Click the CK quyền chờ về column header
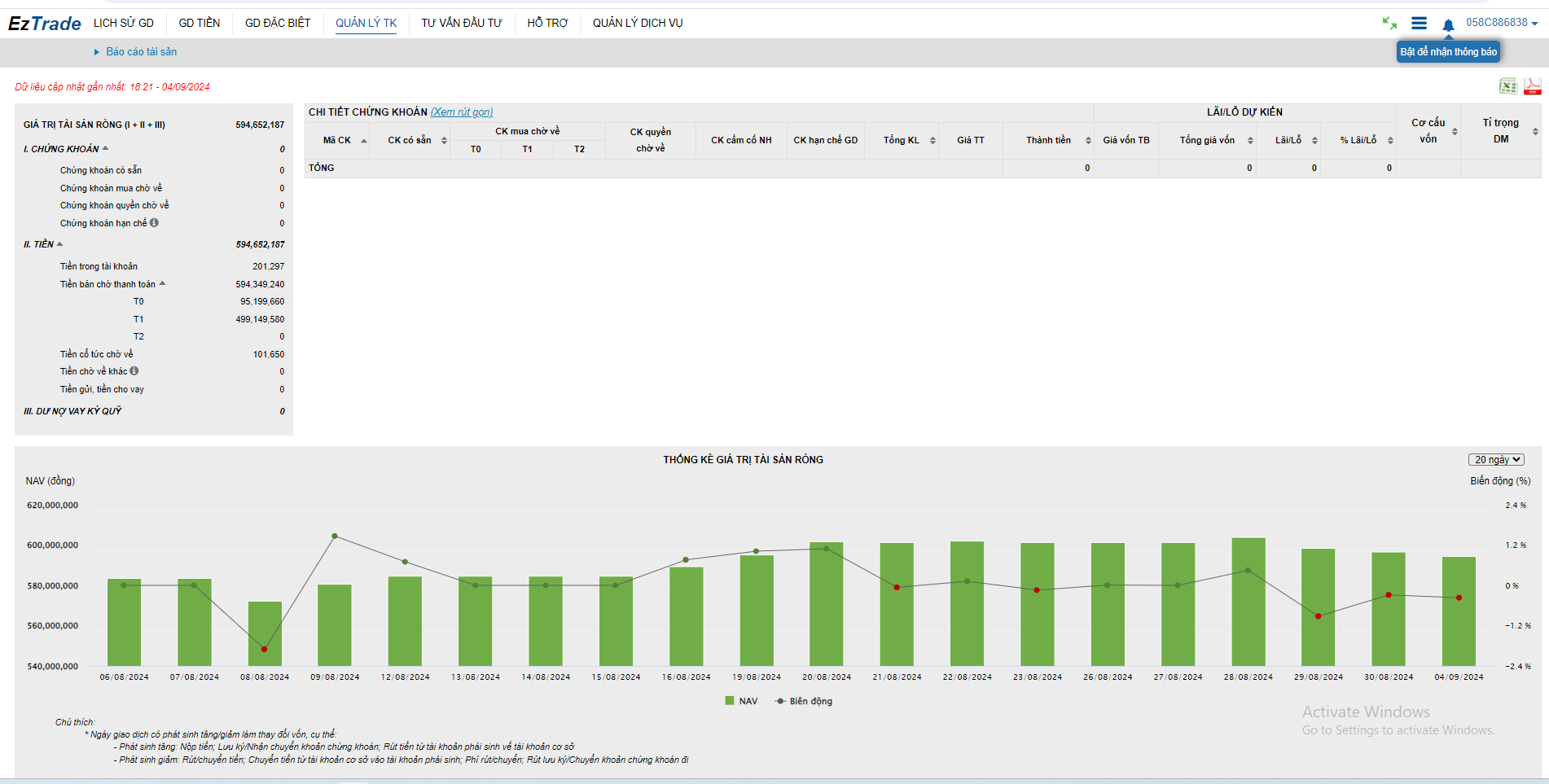The width and height of the screenshot is (1549, 784). (651, 140)
